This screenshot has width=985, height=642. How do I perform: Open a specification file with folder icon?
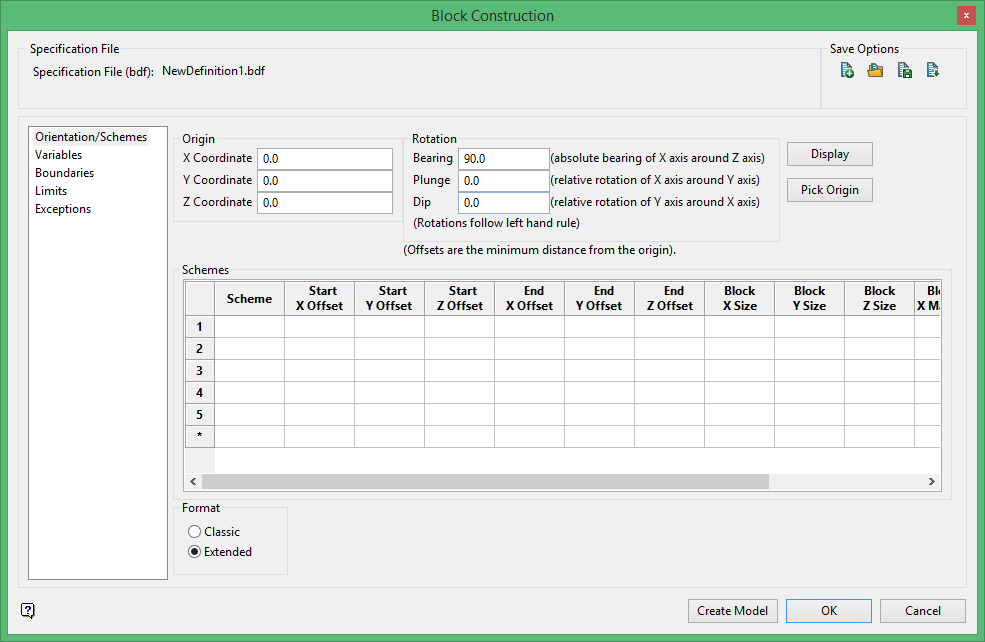875,71
